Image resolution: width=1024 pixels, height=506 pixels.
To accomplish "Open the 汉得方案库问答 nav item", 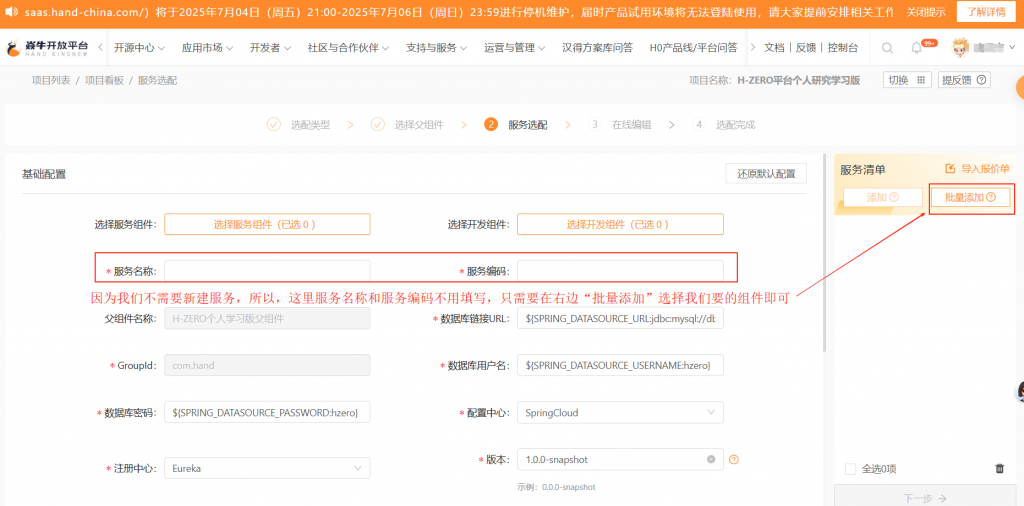I will point(597,48).
